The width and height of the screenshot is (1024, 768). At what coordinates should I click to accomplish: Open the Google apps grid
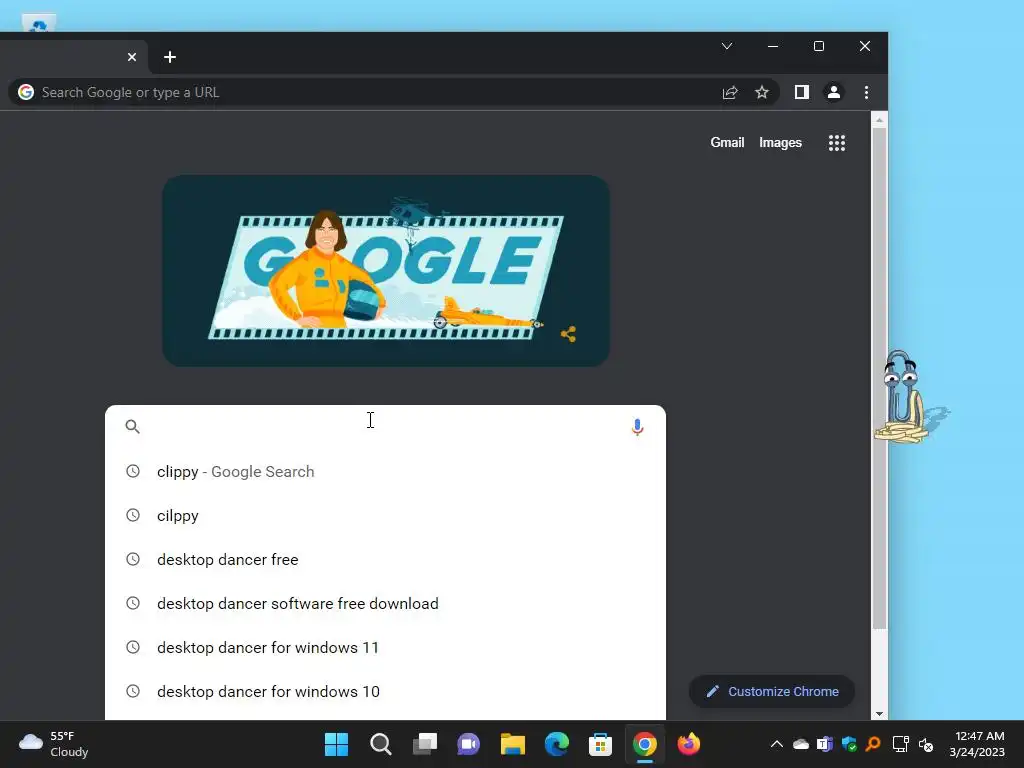[837, 143]
